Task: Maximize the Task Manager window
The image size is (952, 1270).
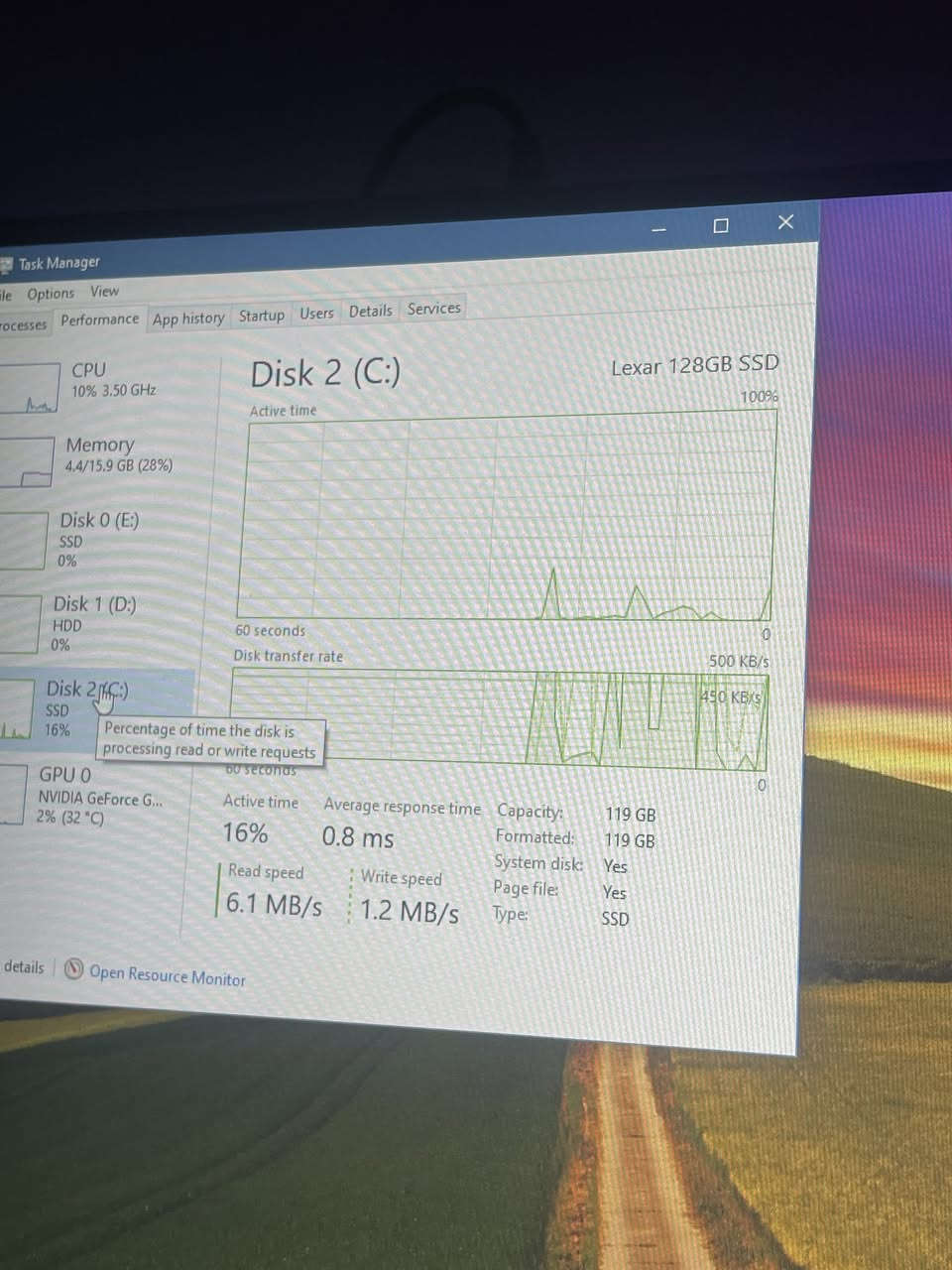Action: 721,226
